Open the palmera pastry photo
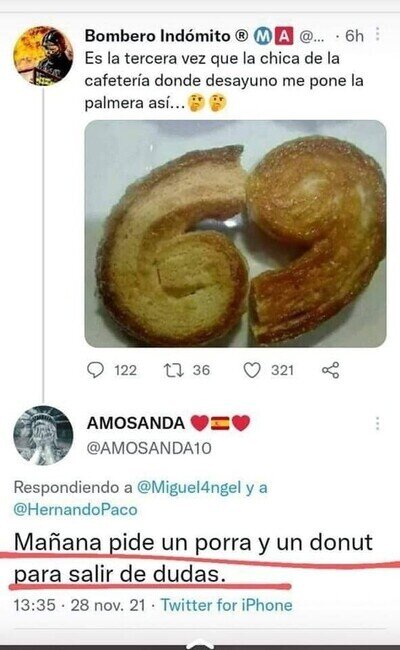 (235, 233)
